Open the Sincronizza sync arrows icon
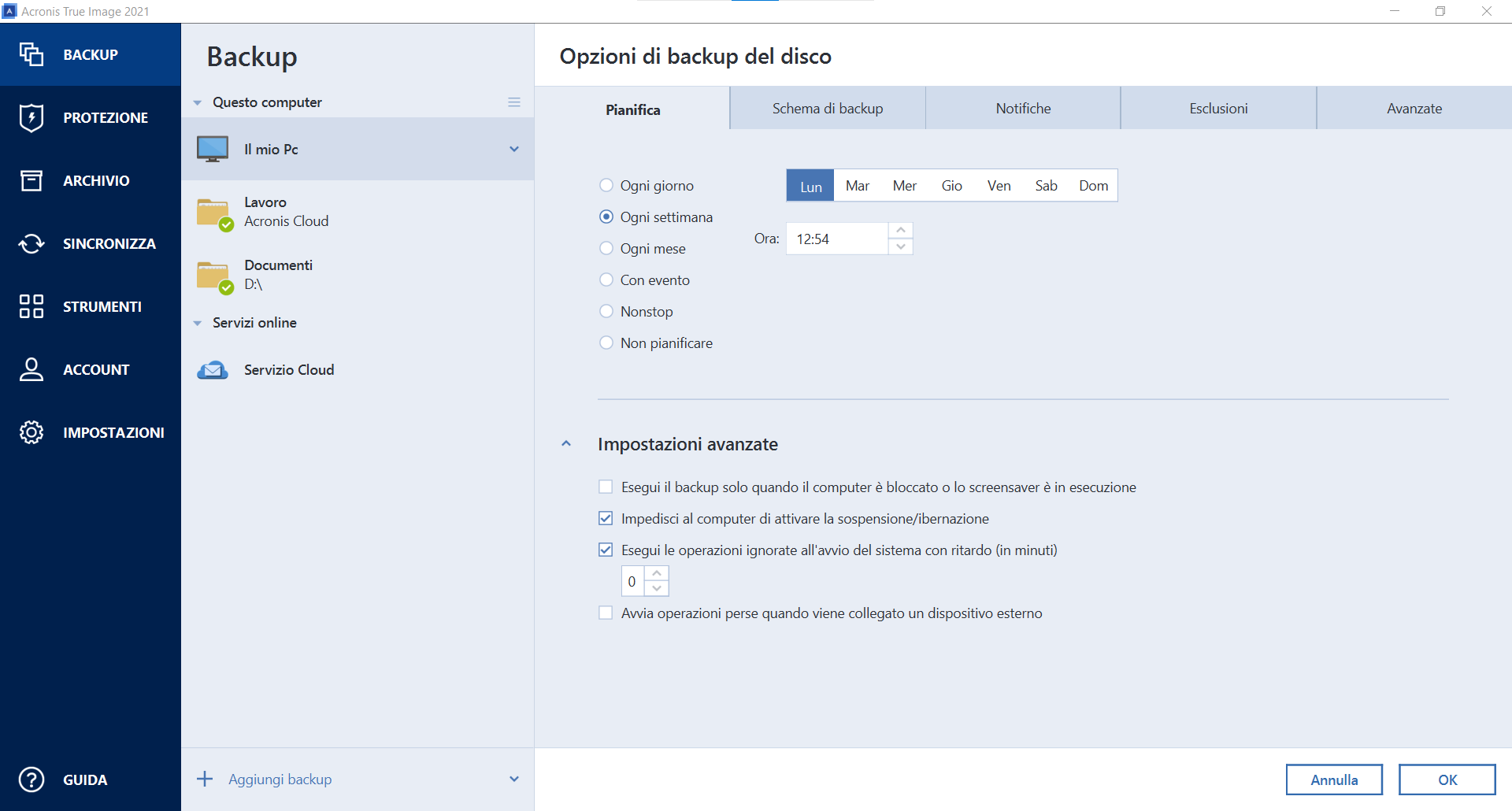The image size is (1512, 811). coord(31,243)
